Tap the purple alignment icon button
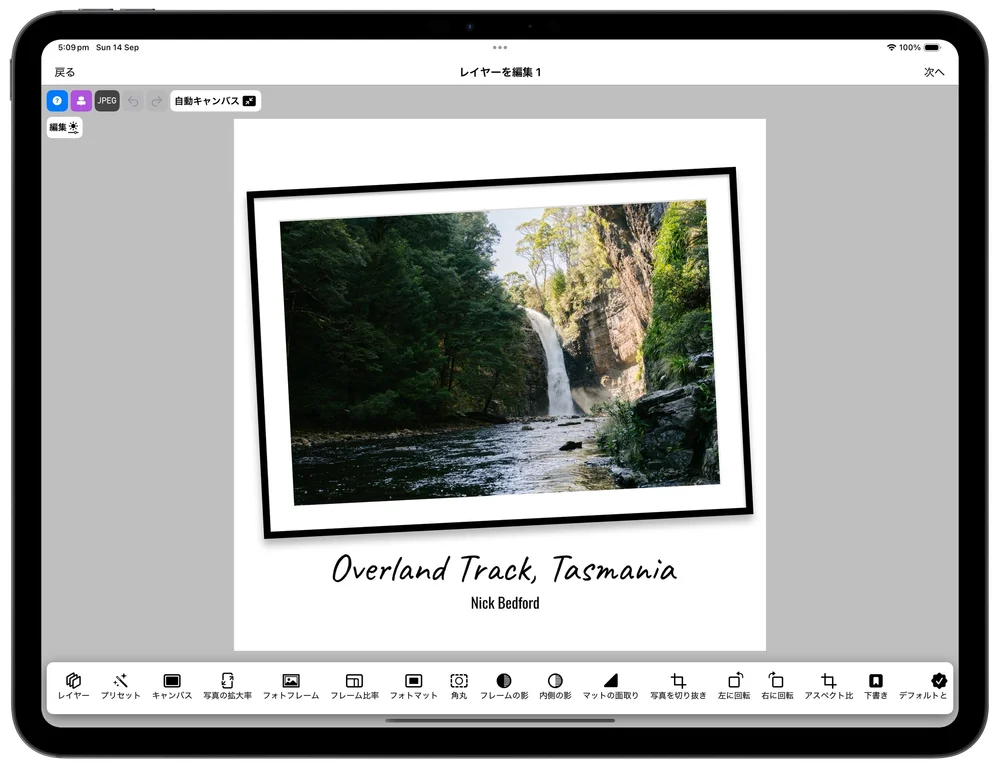This screenshot has width=1000, height=767. (x=82, y=101)
